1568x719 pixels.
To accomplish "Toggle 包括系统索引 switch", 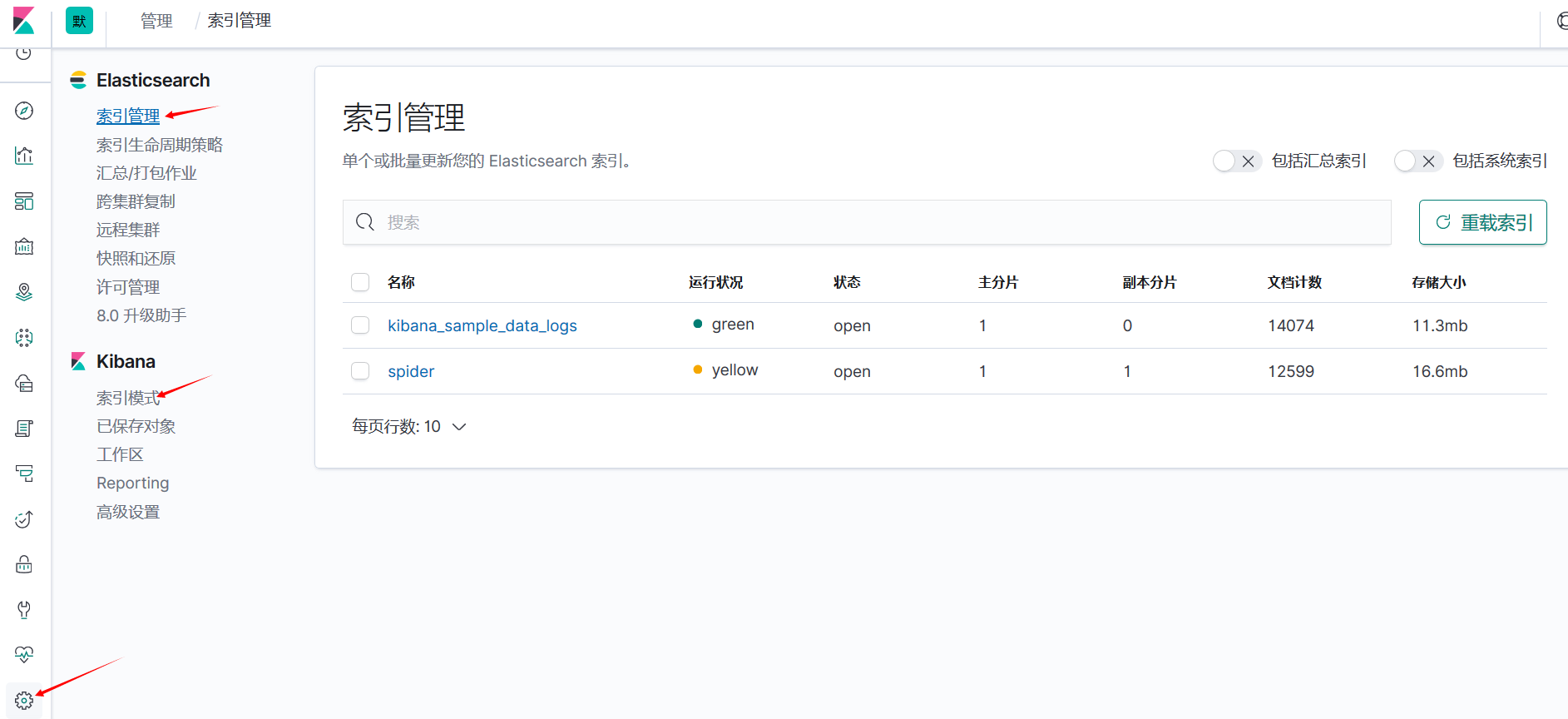I will 1417,161.
